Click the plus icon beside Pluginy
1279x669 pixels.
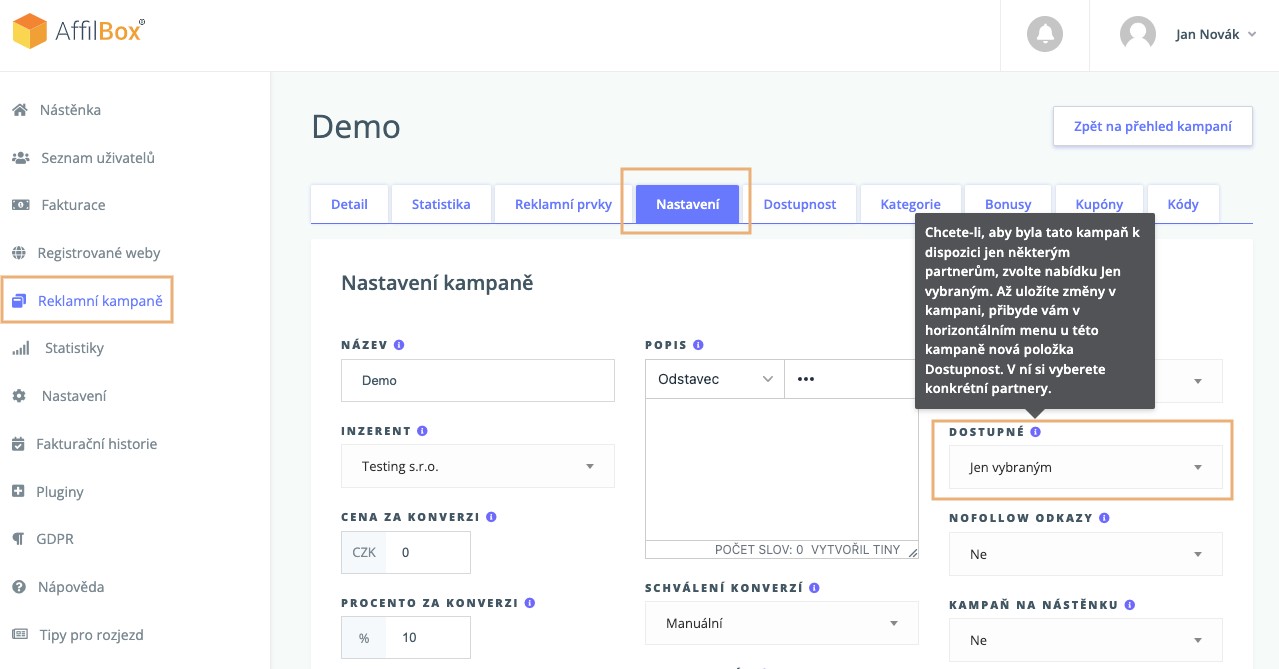point(17,491)
